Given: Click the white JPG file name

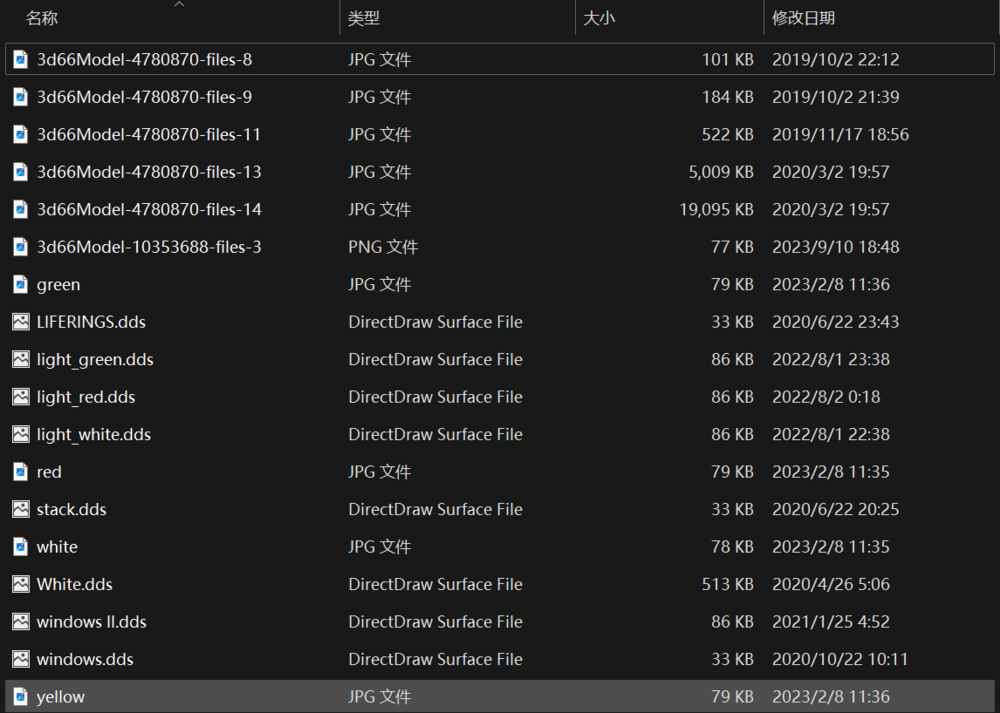Looking at the screenshot, I should [x=57, y=547].
